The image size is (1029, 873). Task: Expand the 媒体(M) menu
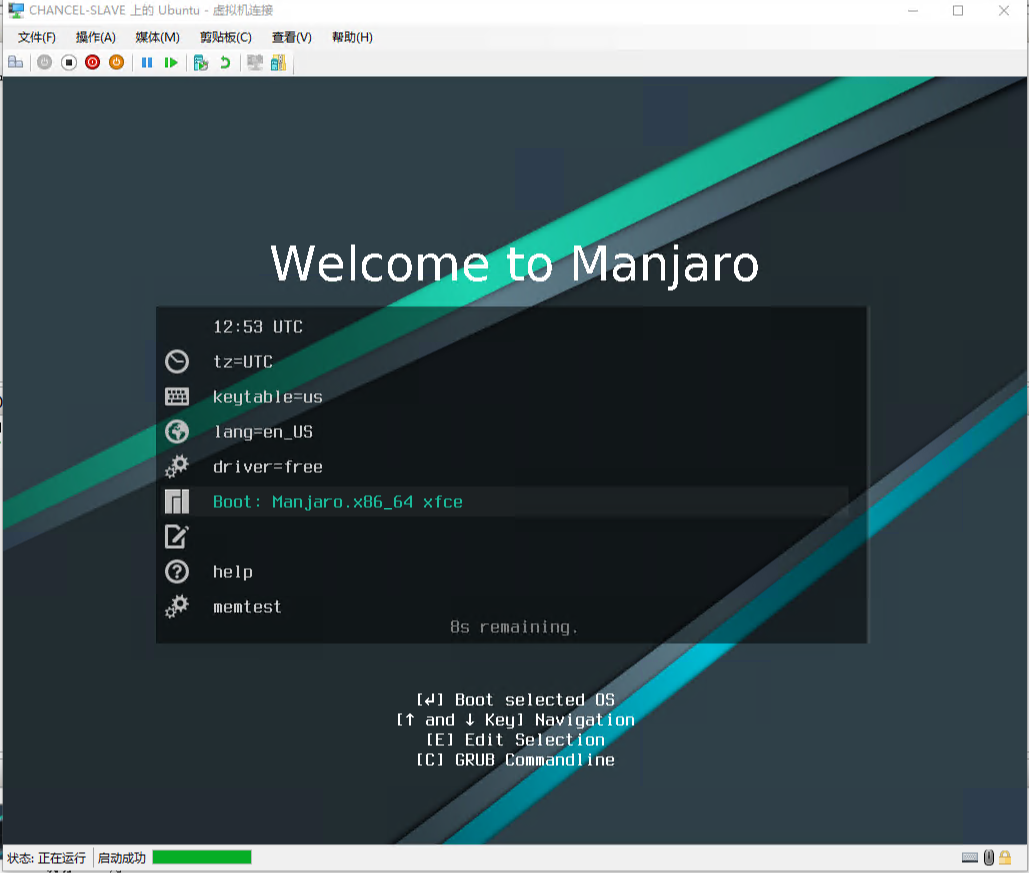coord(157,37)
